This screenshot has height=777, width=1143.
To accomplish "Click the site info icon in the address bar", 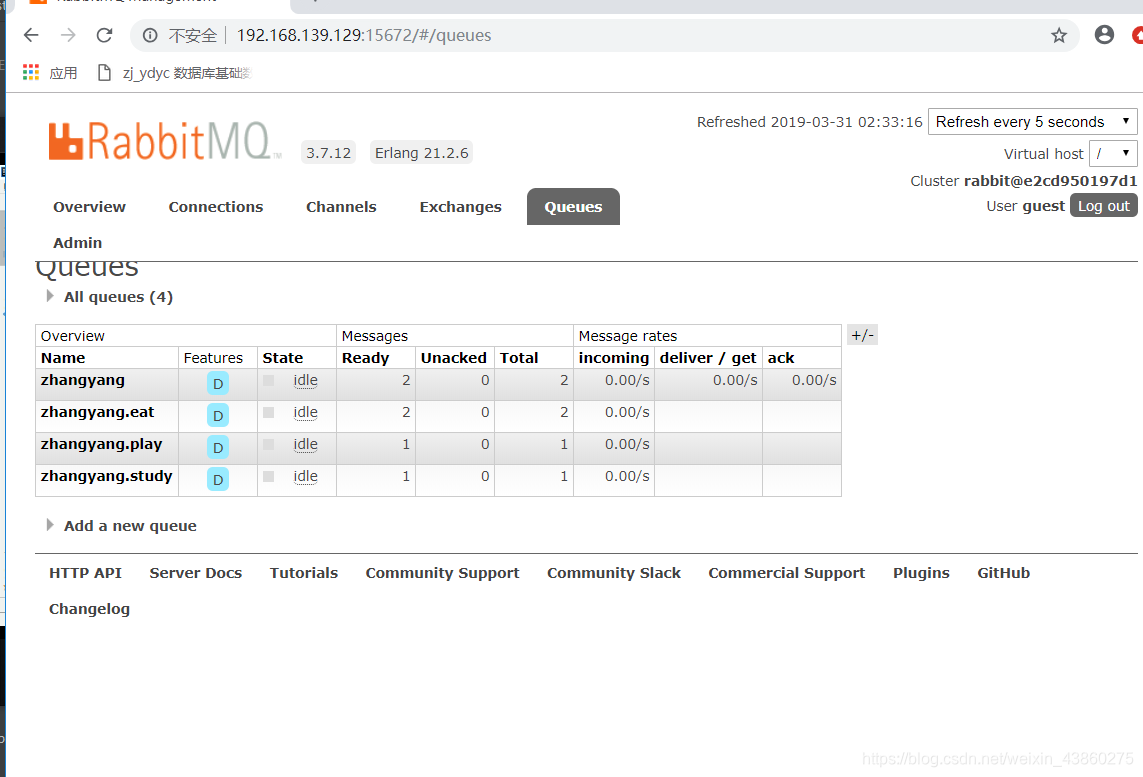I will 149,35.
